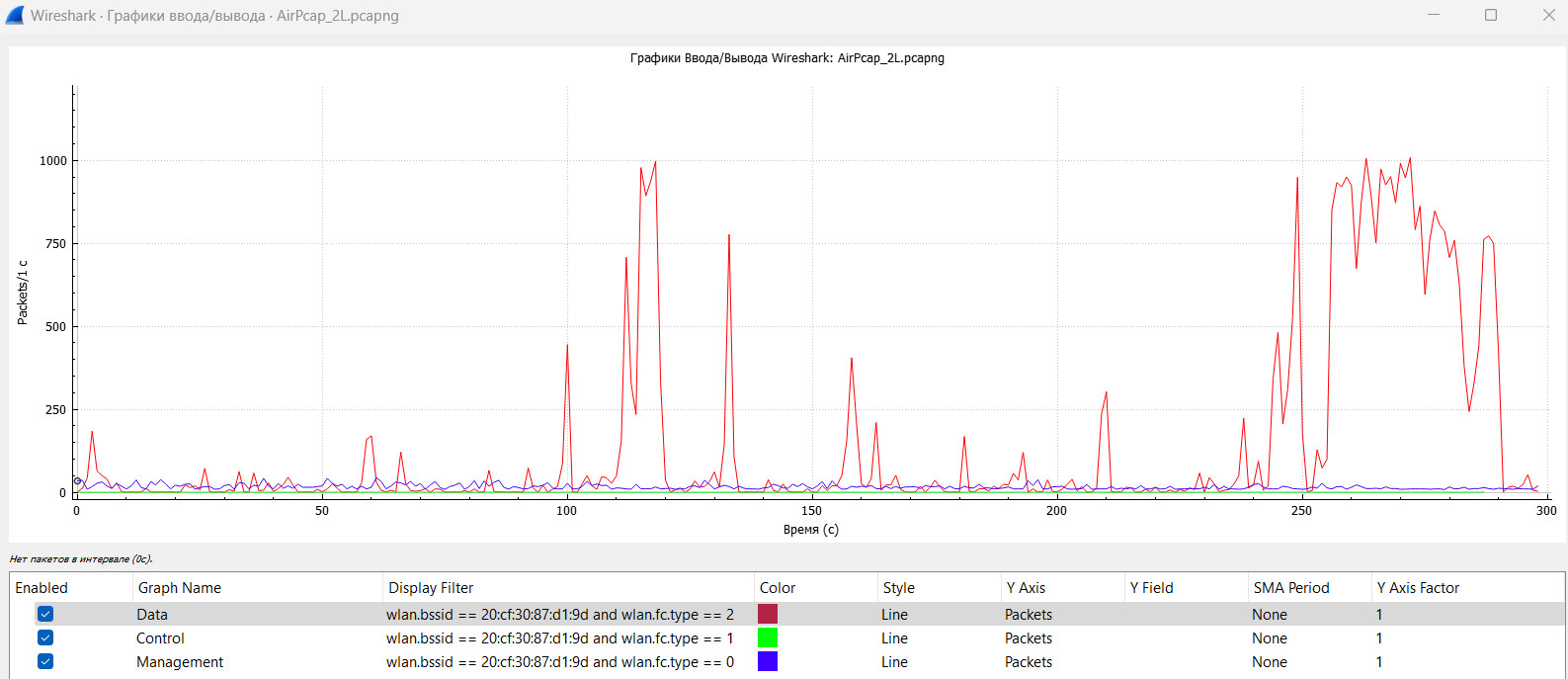Click the 1000 tick label on the Y axis
The height and width of the screenshot is (679, 1568).
coord(53,161)
